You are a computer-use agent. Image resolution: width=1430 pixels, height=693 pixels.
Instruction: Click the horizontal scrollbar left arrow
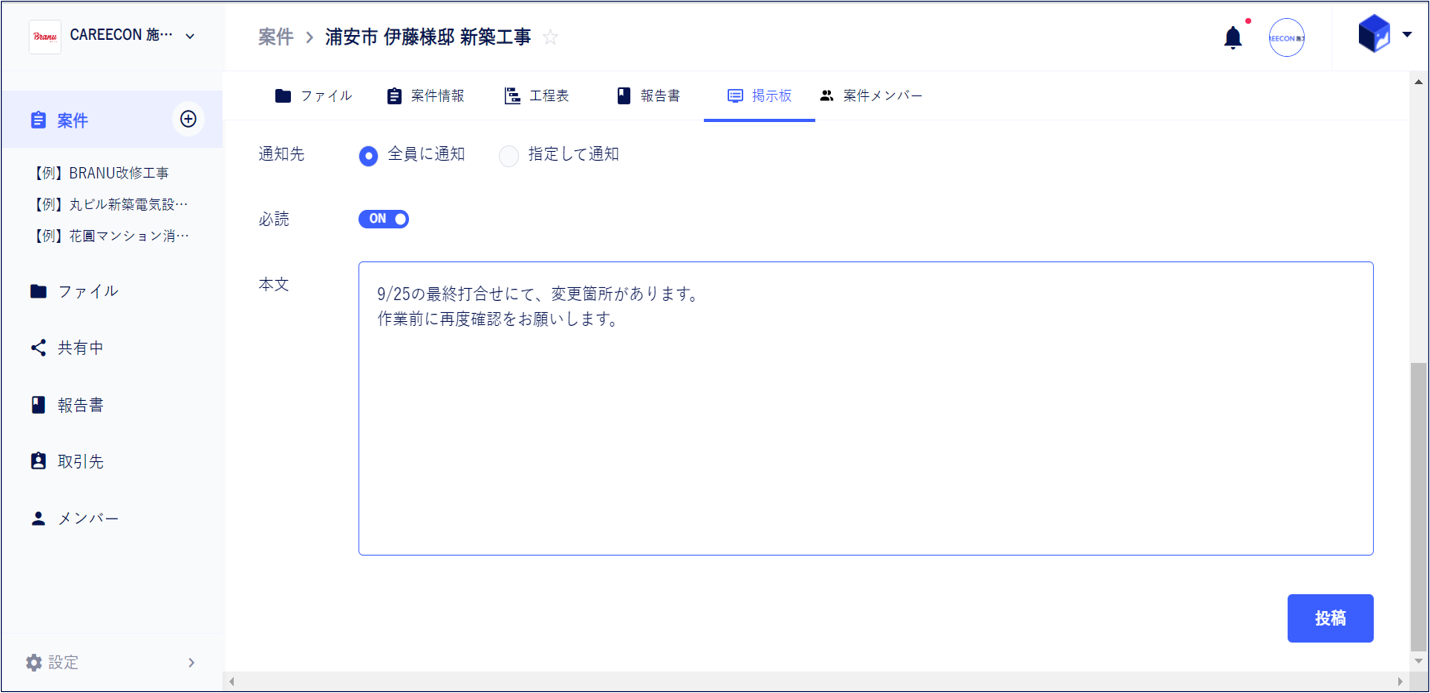point(232,681)
